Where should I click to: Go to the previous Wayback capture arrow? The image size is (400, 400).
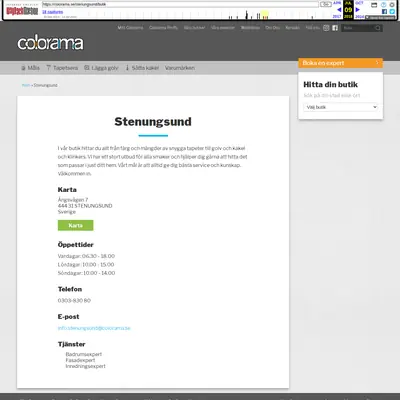[339, 10]
